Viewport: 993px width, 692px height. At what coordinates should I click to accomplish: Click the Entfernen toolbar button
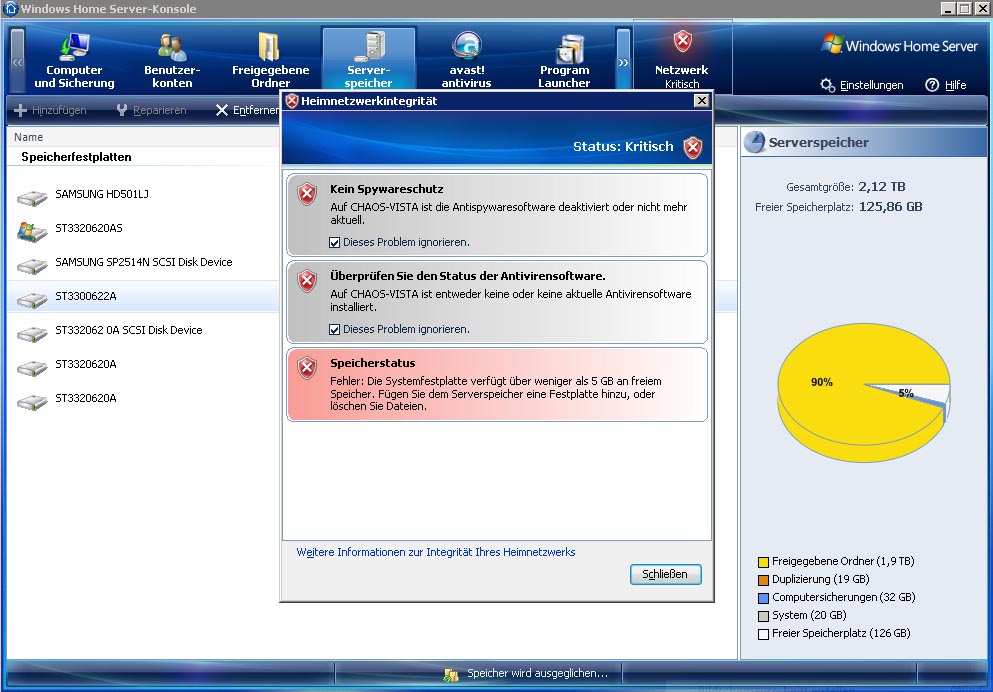[247, 110]
